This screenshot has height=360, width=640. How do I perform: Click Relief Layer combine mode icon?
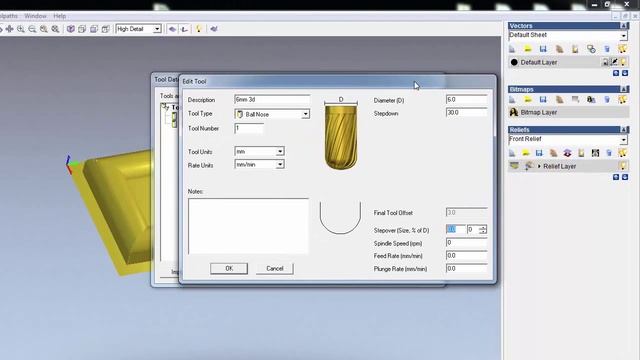529,166
